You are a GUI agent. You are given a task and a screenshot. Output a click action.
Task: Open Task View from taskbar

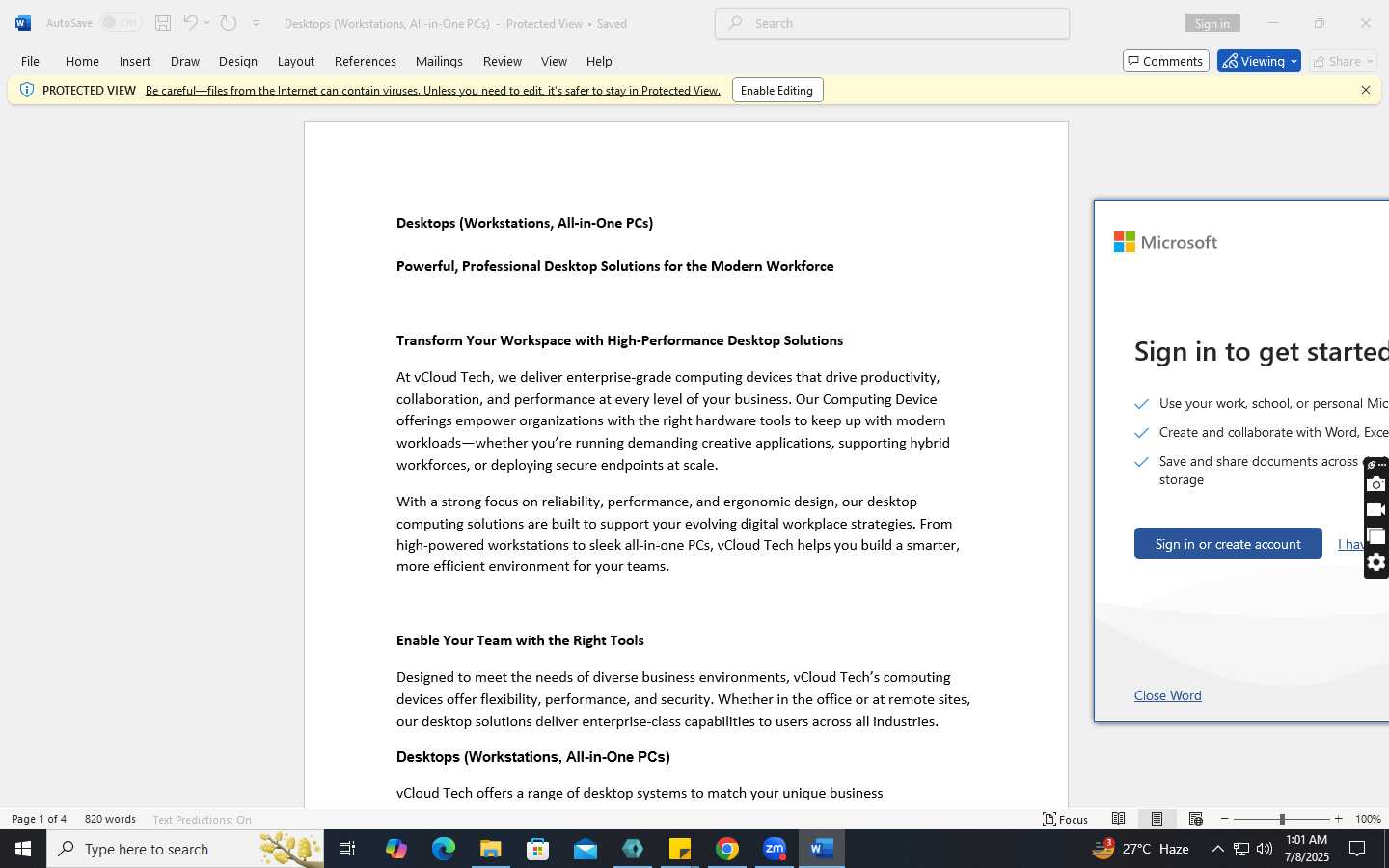pos(347,849)
